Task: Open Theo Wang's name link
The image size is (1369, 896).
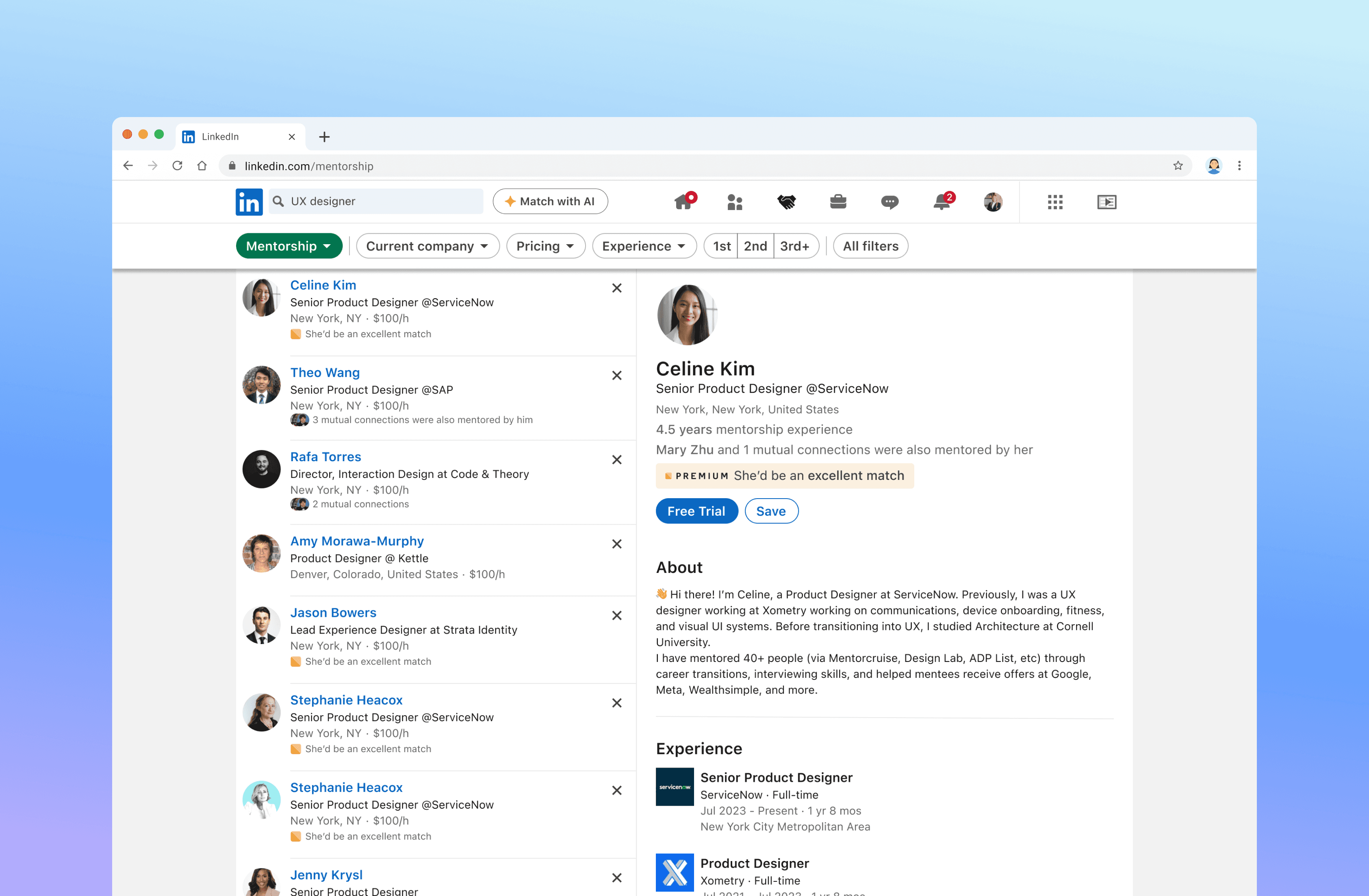Action: coord(325,373)
